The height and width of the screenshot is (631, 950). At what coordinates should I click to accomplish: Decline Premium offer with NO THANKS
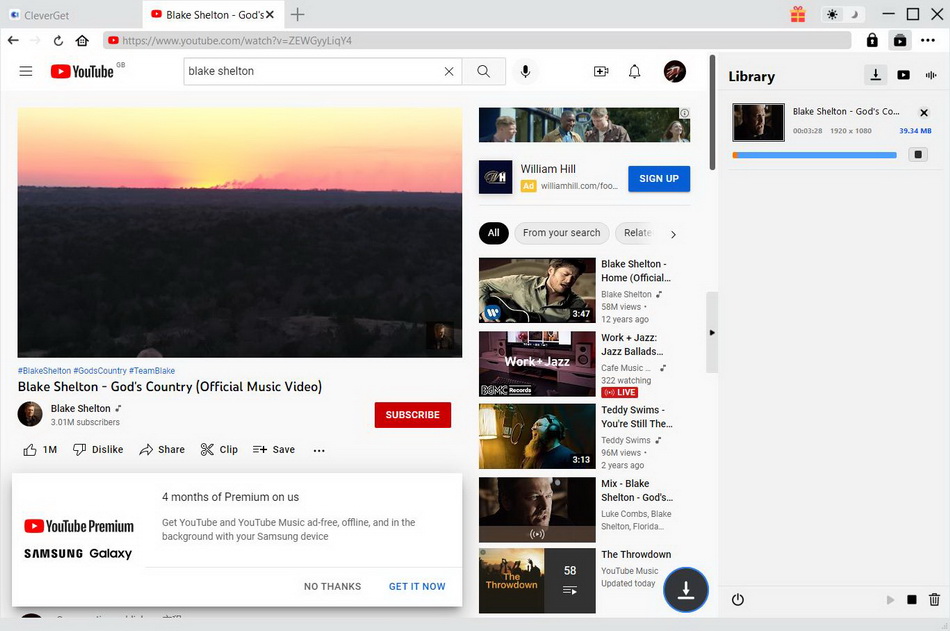333,586
